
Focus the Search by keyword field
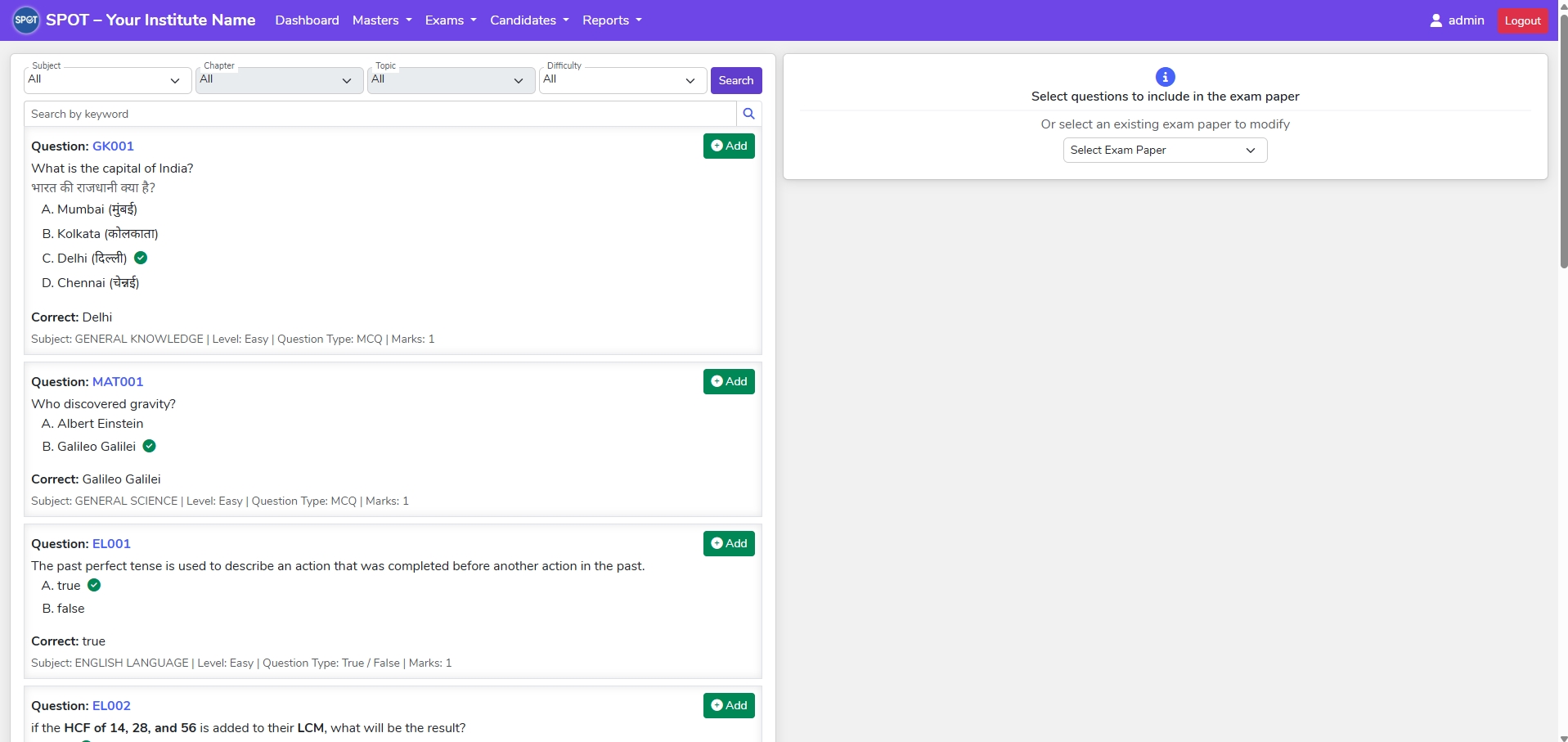(x=380, y=114)
